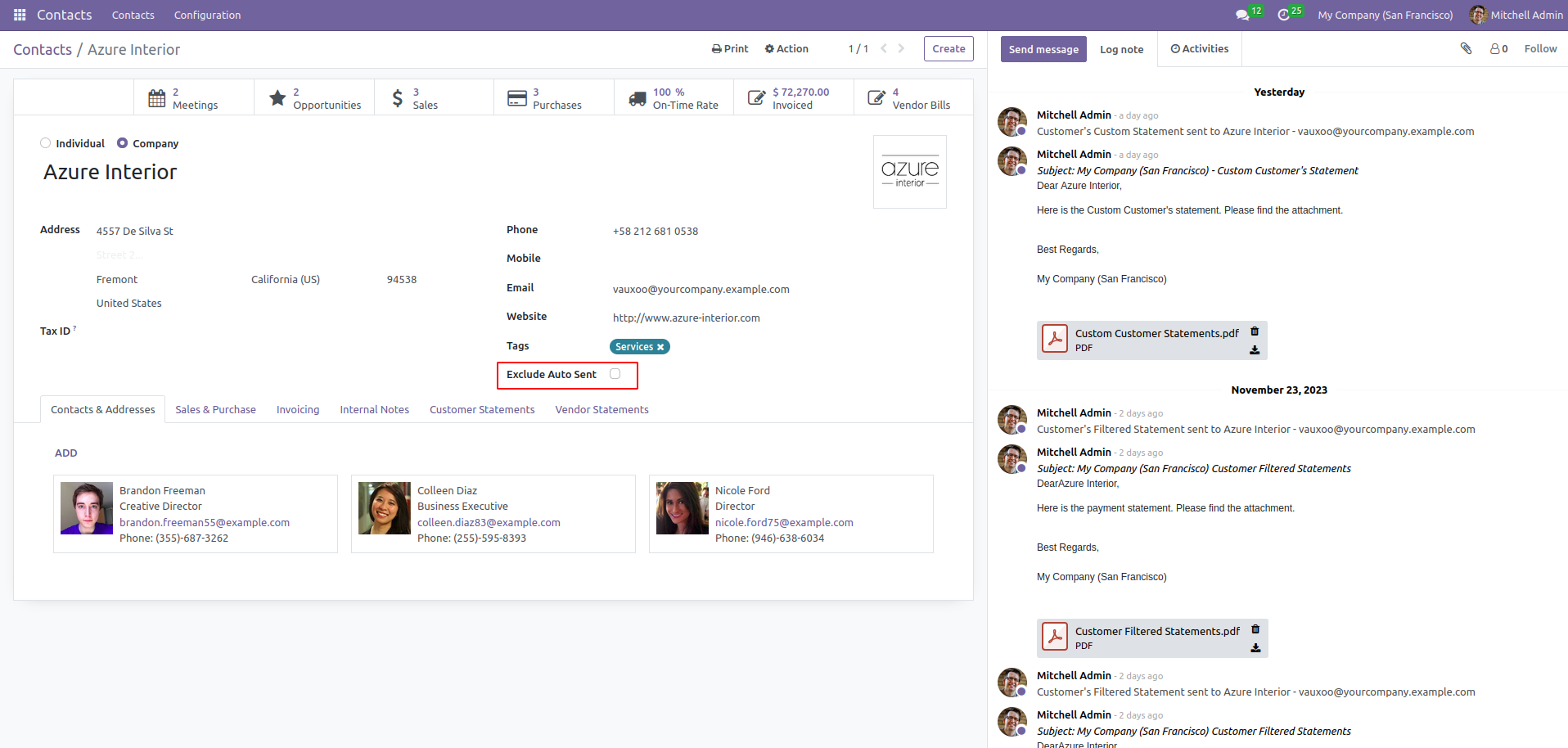The width and height of the screenshot is (1568, 748).
Task: Switch to Internal Notes tab
Action: coord(375,409)
